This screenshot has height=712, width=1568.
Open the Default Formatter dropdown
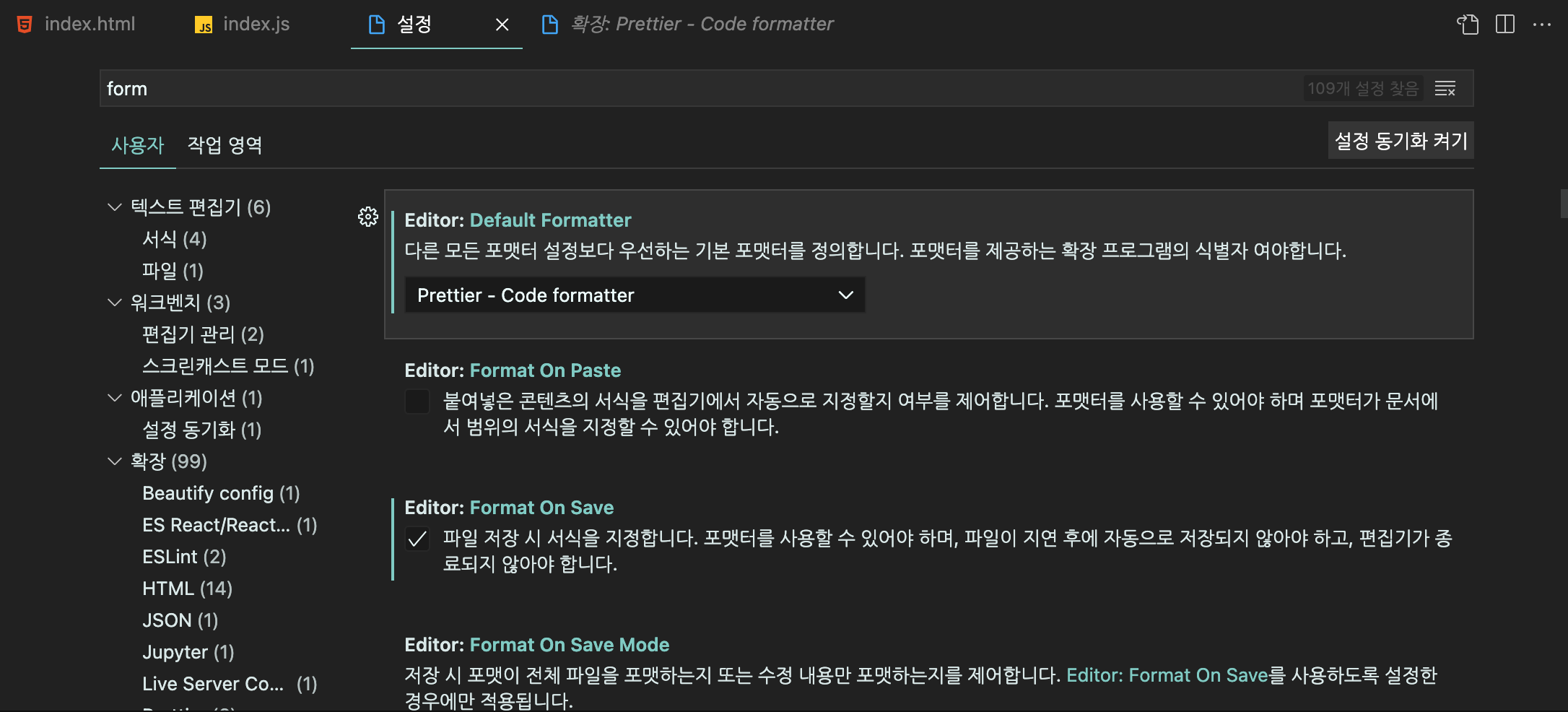[x=635, y=295]
